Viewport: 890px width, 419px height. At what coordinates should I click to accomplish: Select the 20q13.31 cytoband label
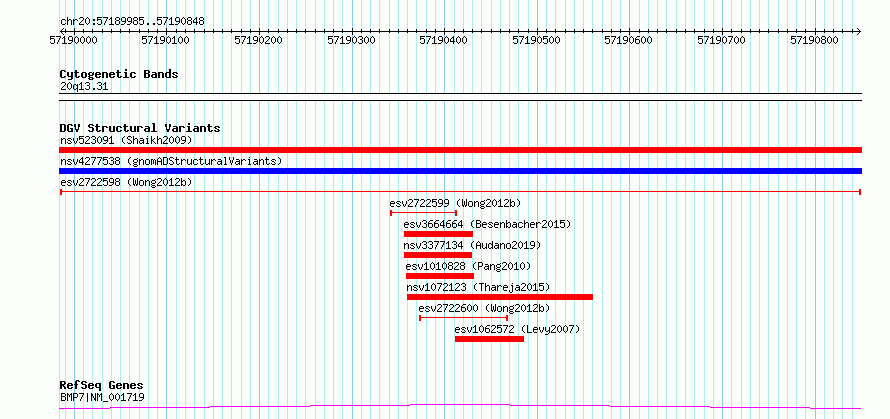pyautogui.click(x=83, y=87)
